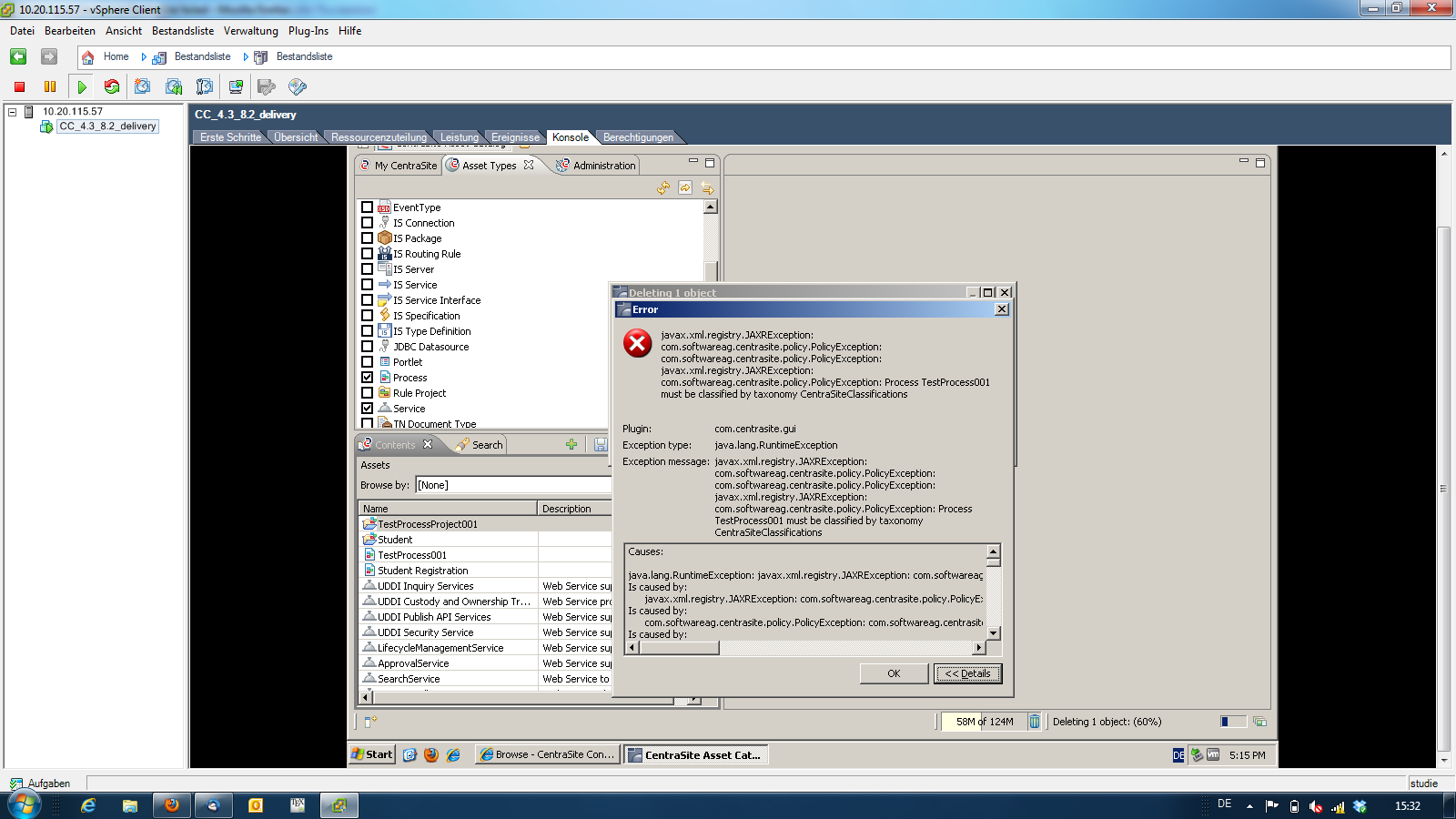Click the green plus add asset icon
The height and width of the screenshot is (819, 1456).
tap(571, 445)
